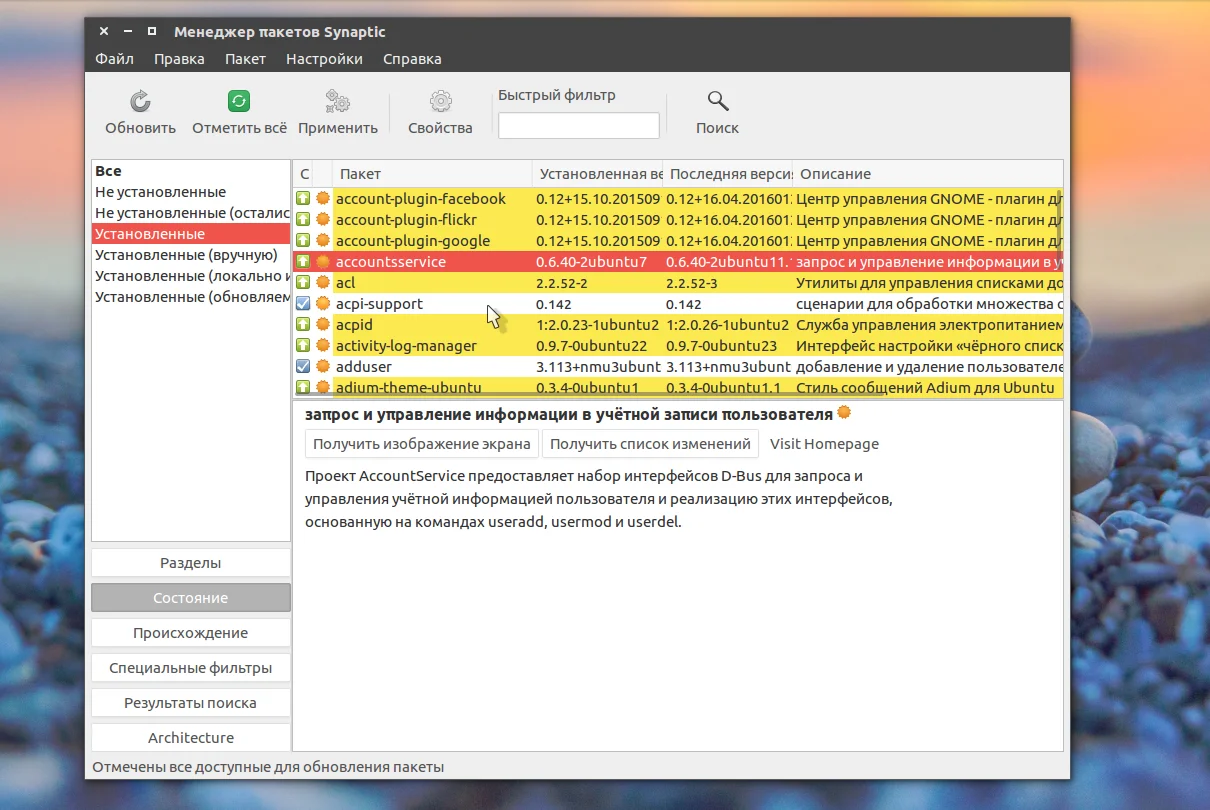This screenshot has height=810, width=1210.
Task: Click the Обновить reload icon
Action: click(x=140, y=101)
